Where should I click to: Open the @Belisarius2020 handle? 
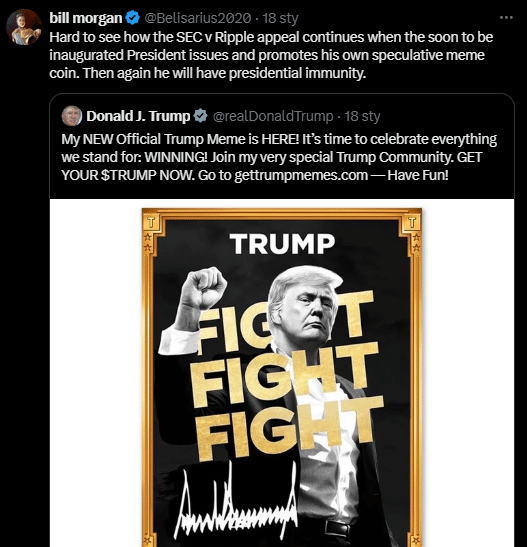click(x=197, y=18)
